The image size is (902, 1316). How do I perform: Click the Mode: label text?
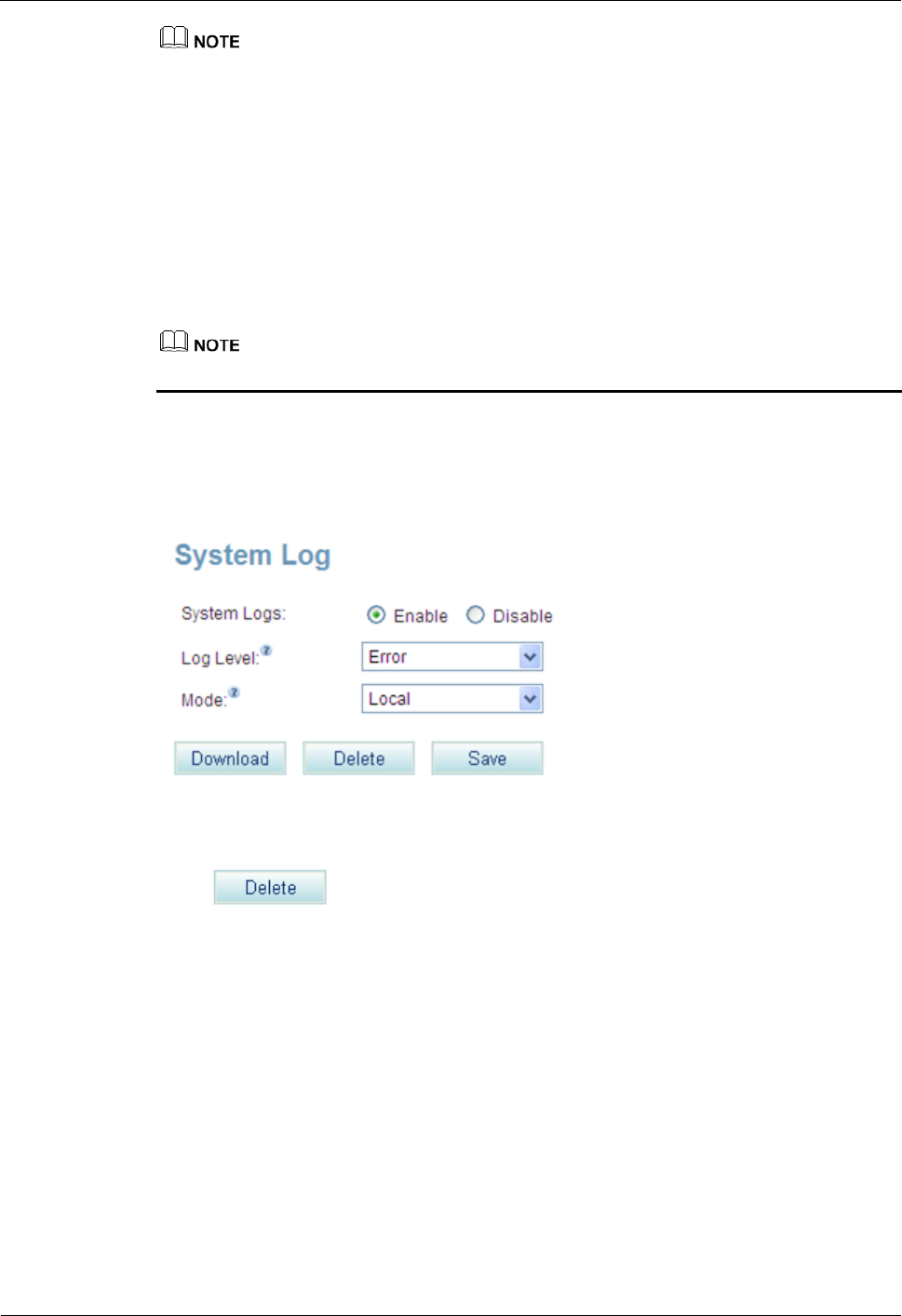(204, 701)
